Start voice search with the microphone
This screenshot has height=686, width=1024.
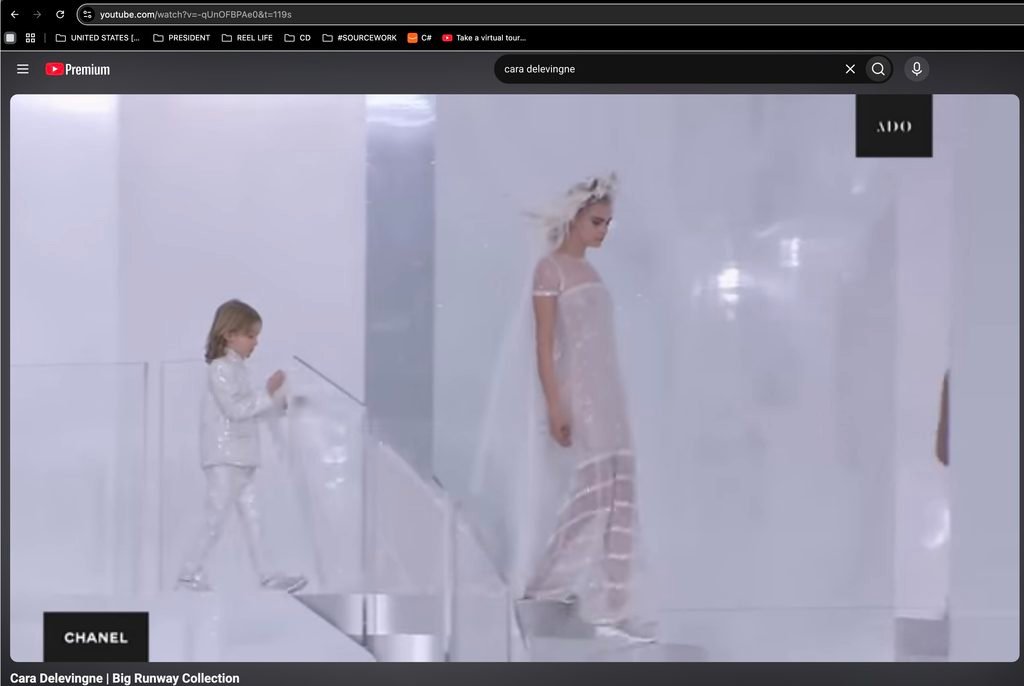point(916,69)
